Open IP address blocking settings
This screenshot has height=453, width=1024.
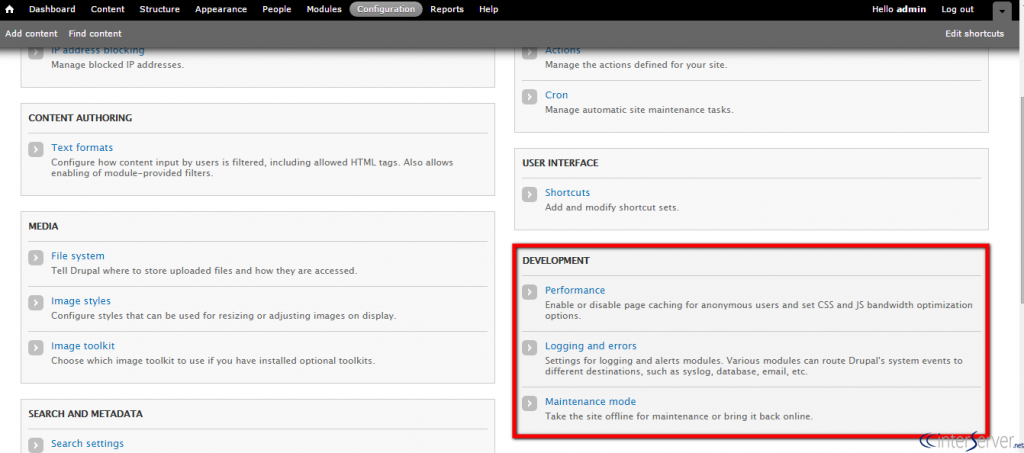[98, 50]
